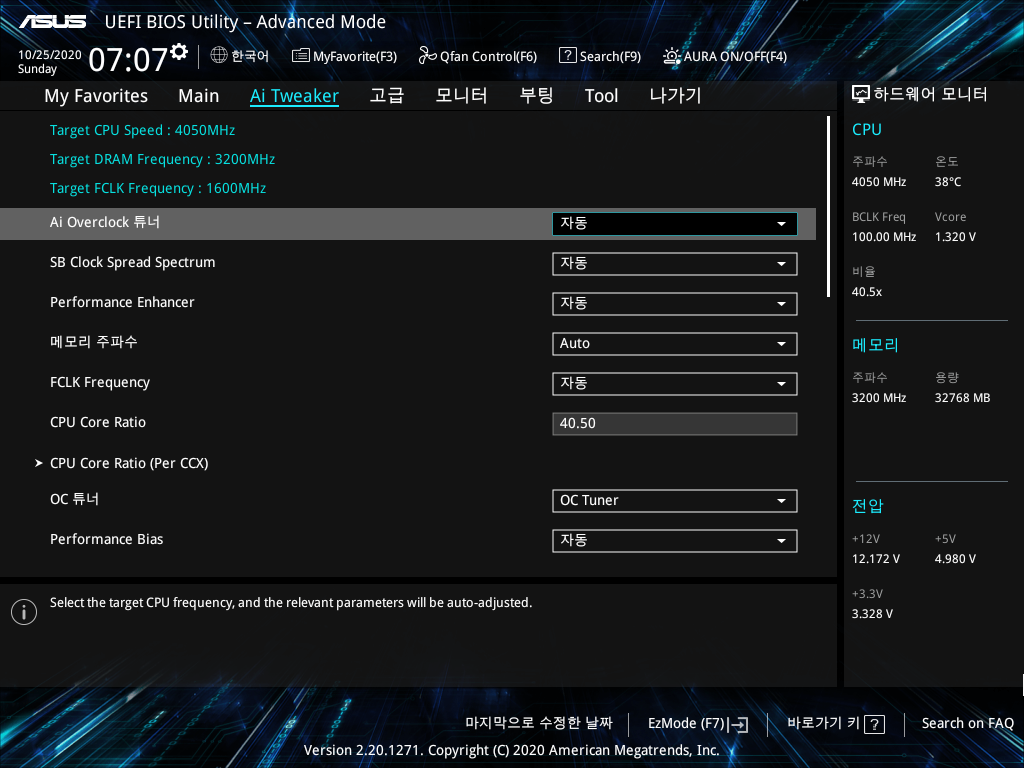Switch to Main tab
The image size is (1024, 768).
coord(199,96)
